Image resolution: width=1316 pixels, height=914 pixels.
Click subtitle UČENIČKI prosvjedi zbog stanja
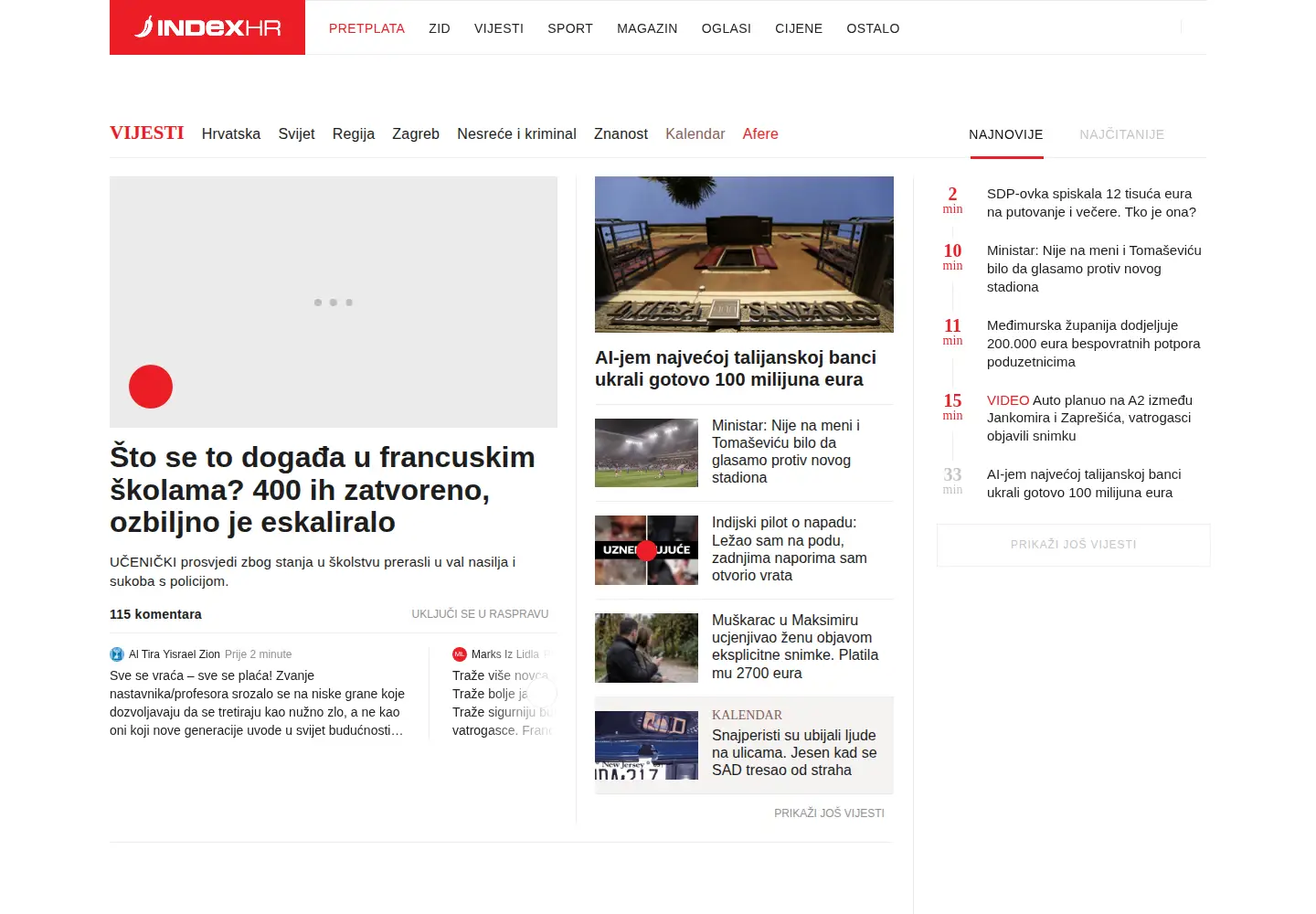pos(313,571)
